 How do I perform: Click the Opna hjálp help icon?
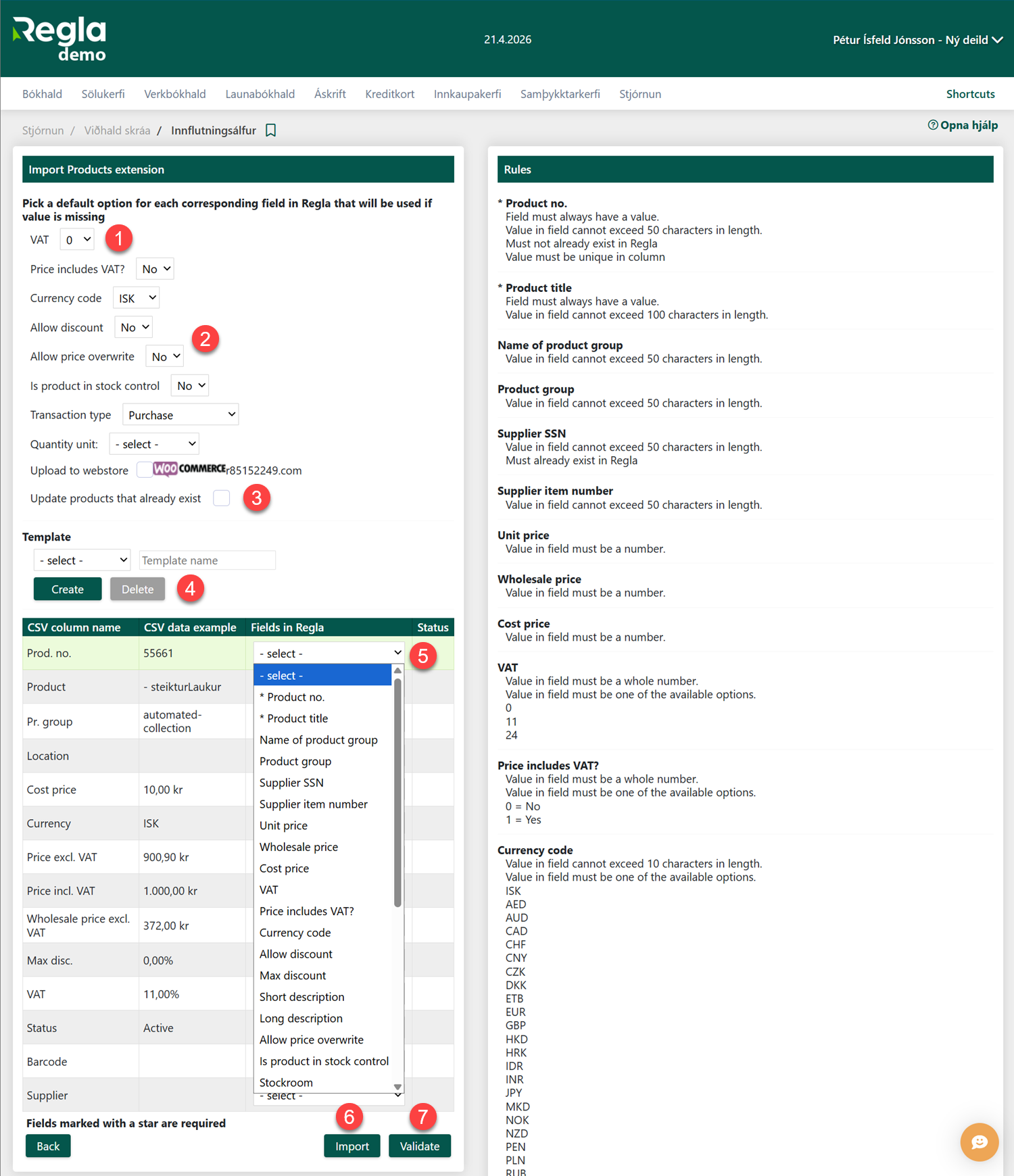[x=933, y=125]
